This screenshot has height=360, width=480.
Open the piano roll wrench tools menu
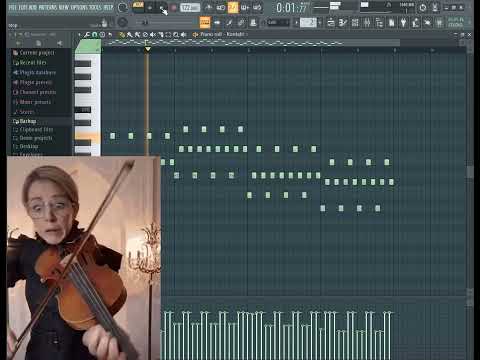point(87,34)
